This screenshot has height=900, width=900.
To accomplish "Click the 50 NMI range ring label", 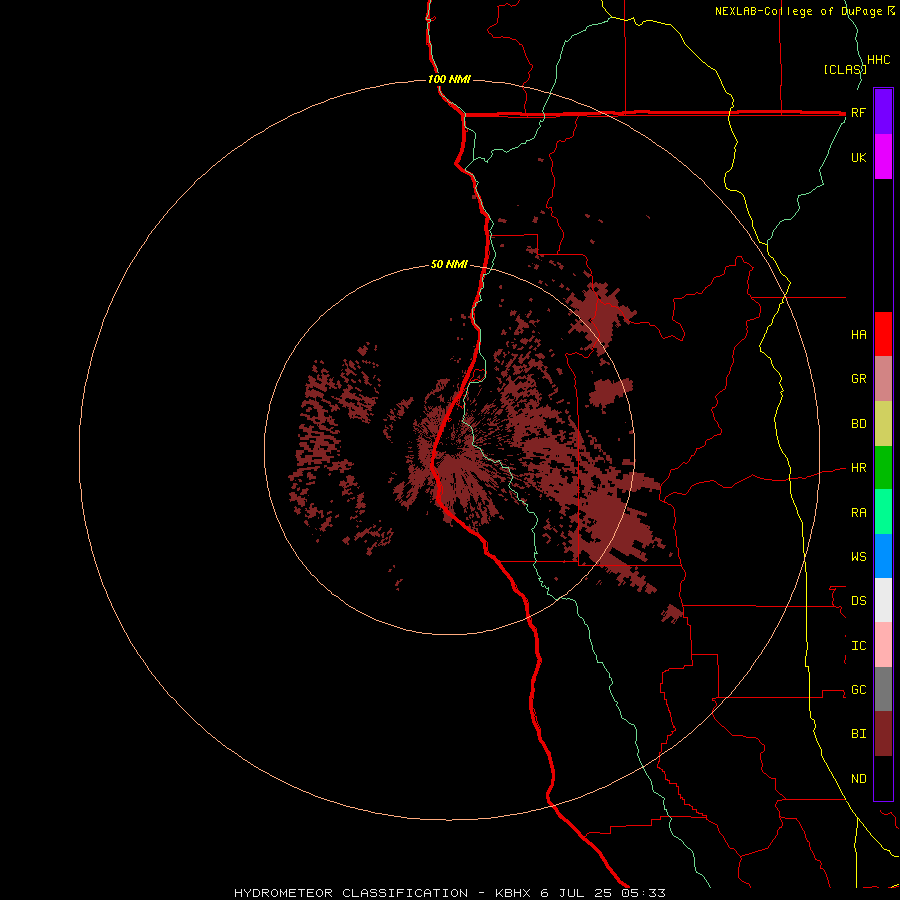I will [x=449, y=265].
